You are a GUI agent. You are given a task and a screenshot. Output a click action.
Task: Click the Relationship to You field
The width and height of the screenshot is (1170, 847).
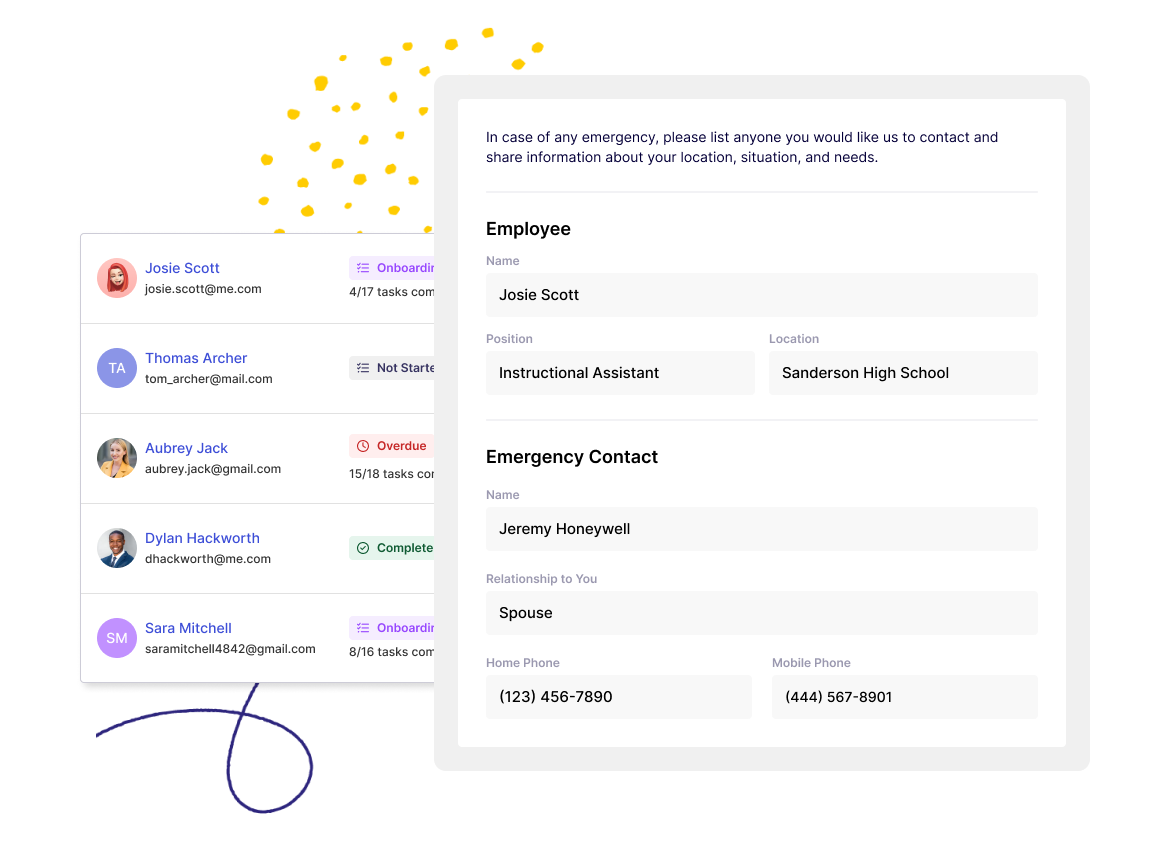pos(761,613)
